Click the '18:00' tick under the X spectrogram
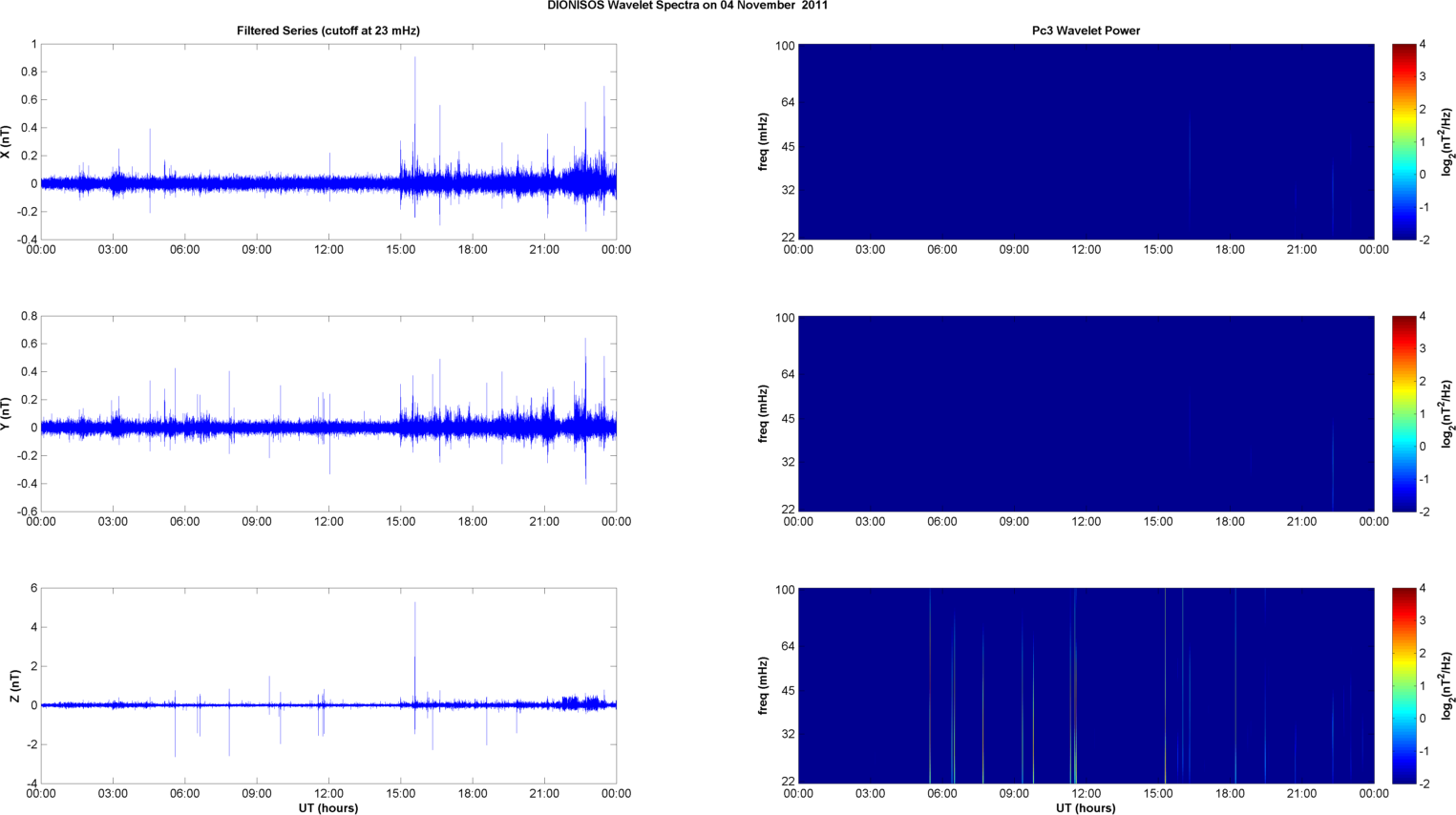 1230,250
